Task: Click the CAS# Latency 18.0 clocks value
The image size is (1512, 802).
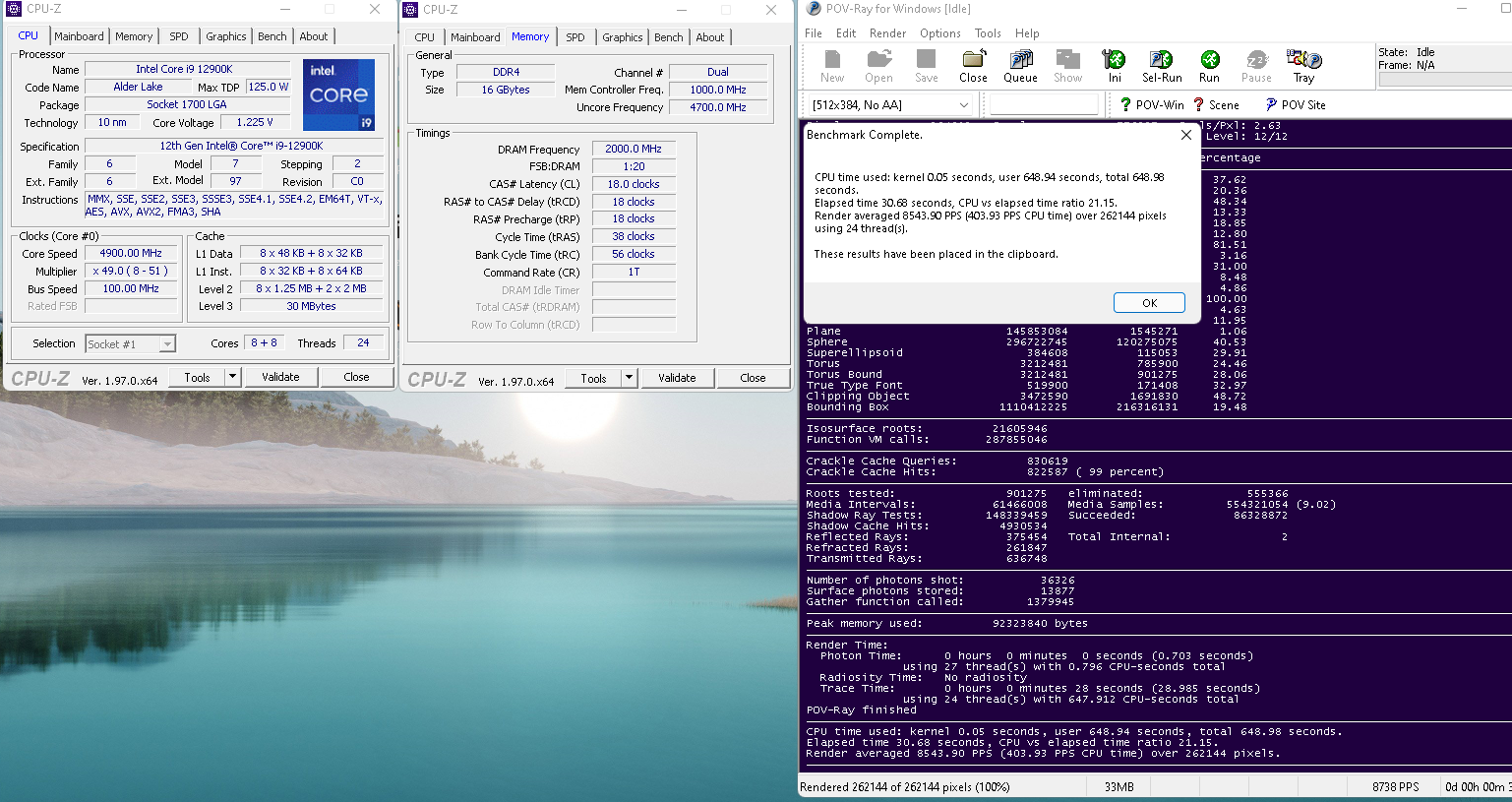Action: click(x=634, y=184)
